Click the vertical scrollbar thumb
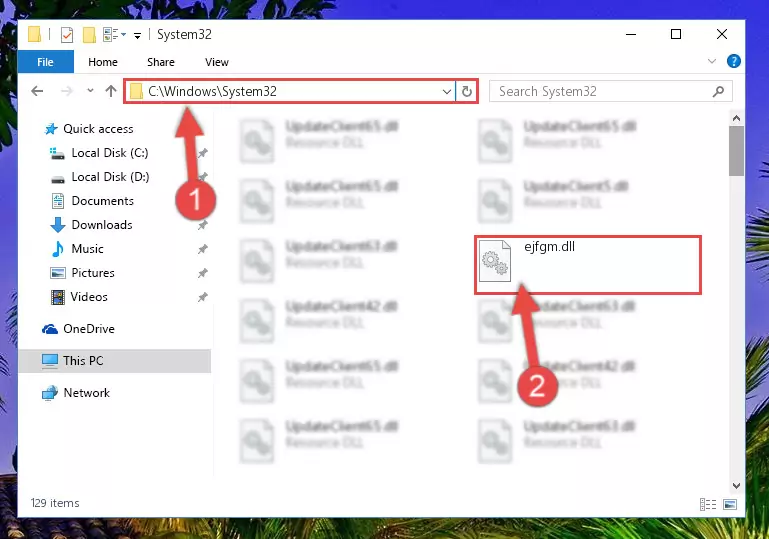The image size is (769, 539). pos(736,151)
